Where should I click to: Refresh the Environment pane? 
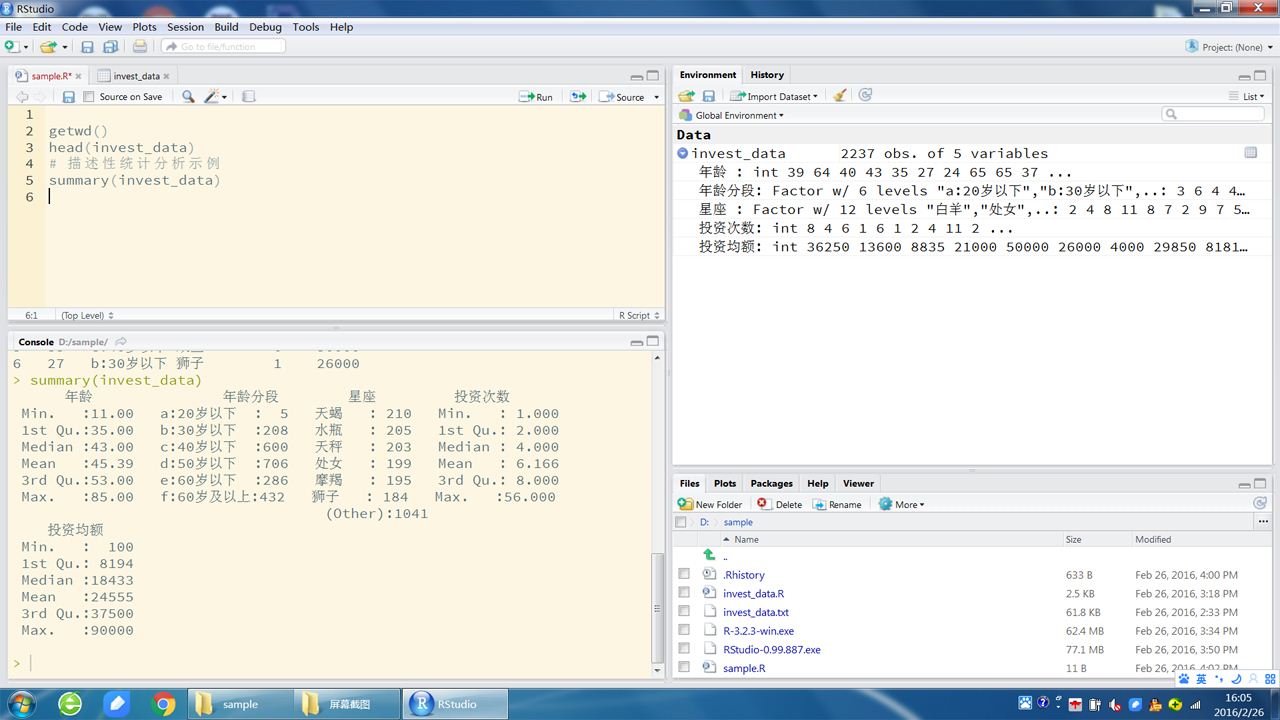(x=865, y=95)
